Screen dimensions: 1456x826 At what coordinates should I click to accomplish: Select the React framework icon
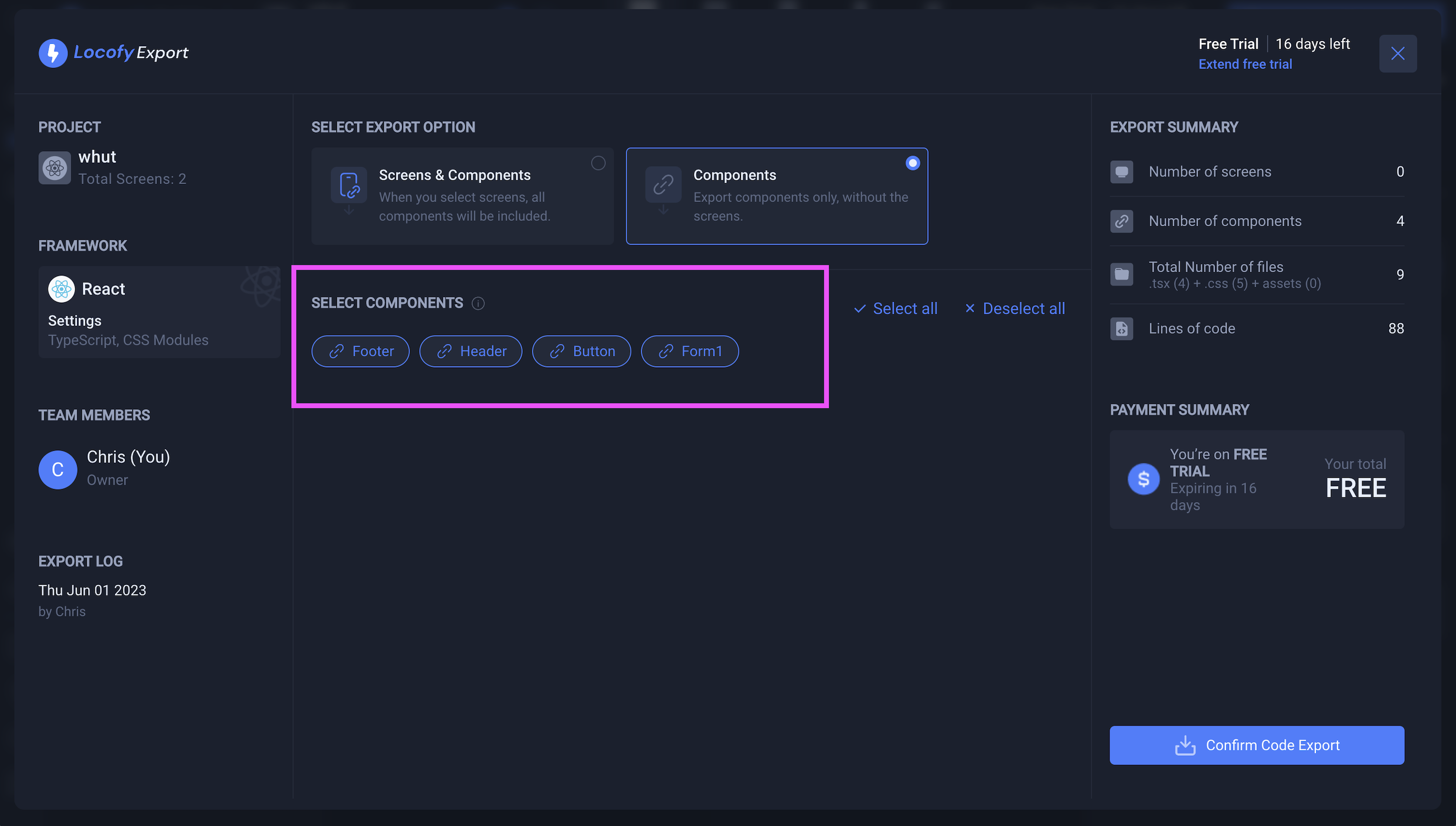[x=61, y=288]
